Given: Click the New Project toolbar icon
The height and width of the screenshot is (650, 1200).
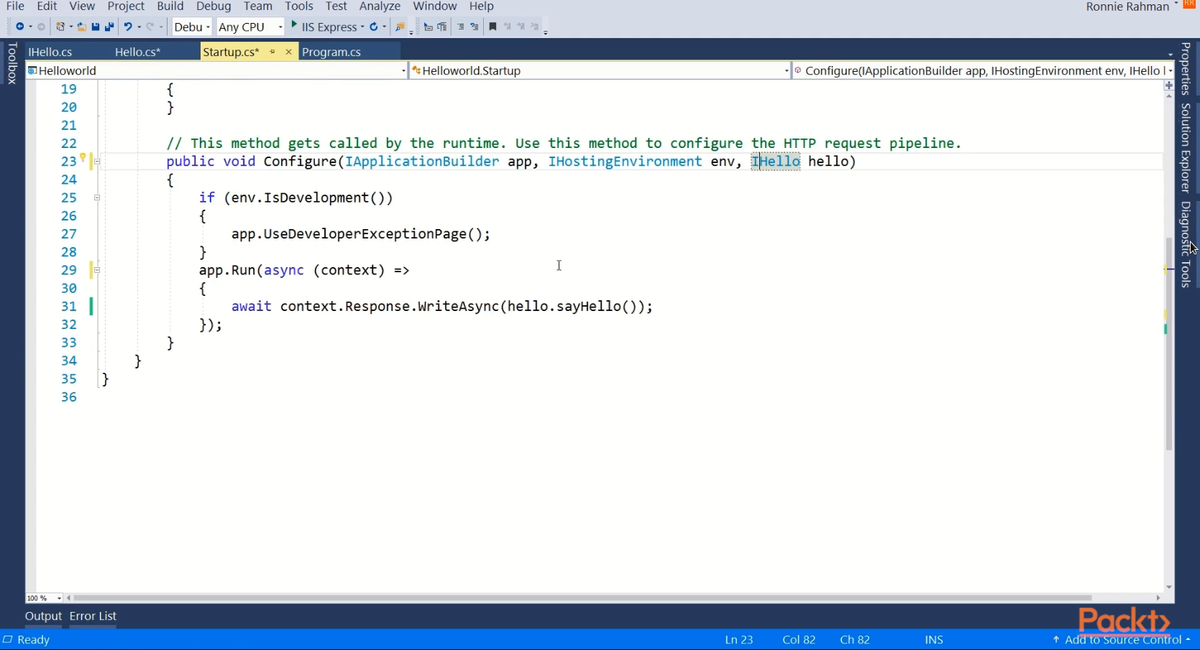Looking at the screenshot, I should click(60, 26).
